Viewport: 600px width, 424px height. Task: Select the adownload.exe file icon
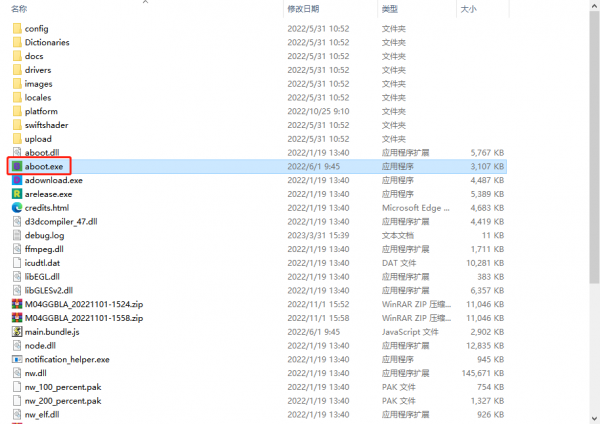click(x=16, y=180)
